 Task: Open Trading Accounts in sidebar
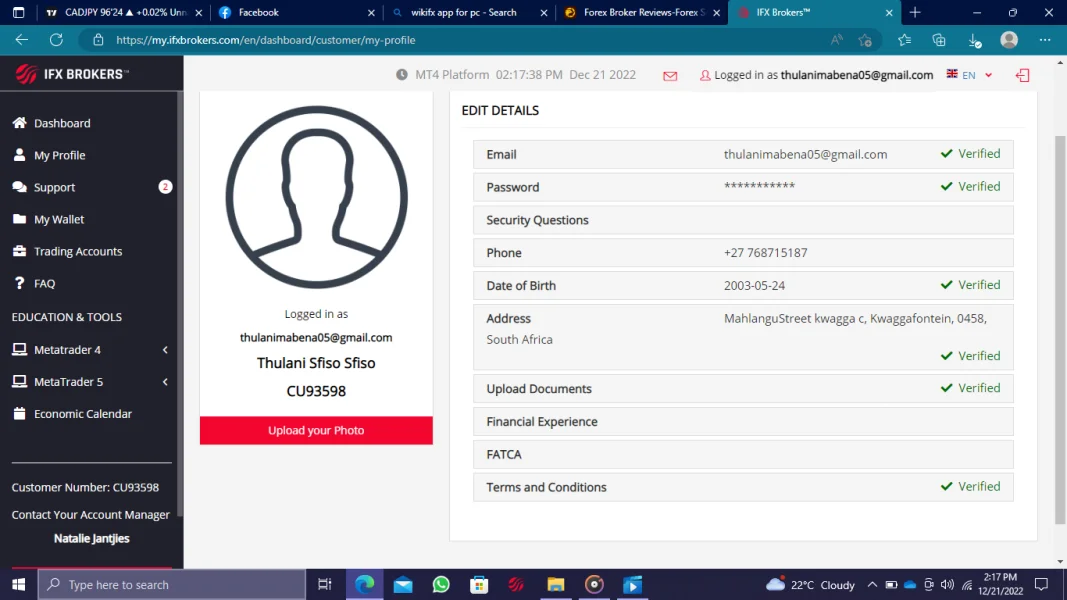(x=78, y=251)
